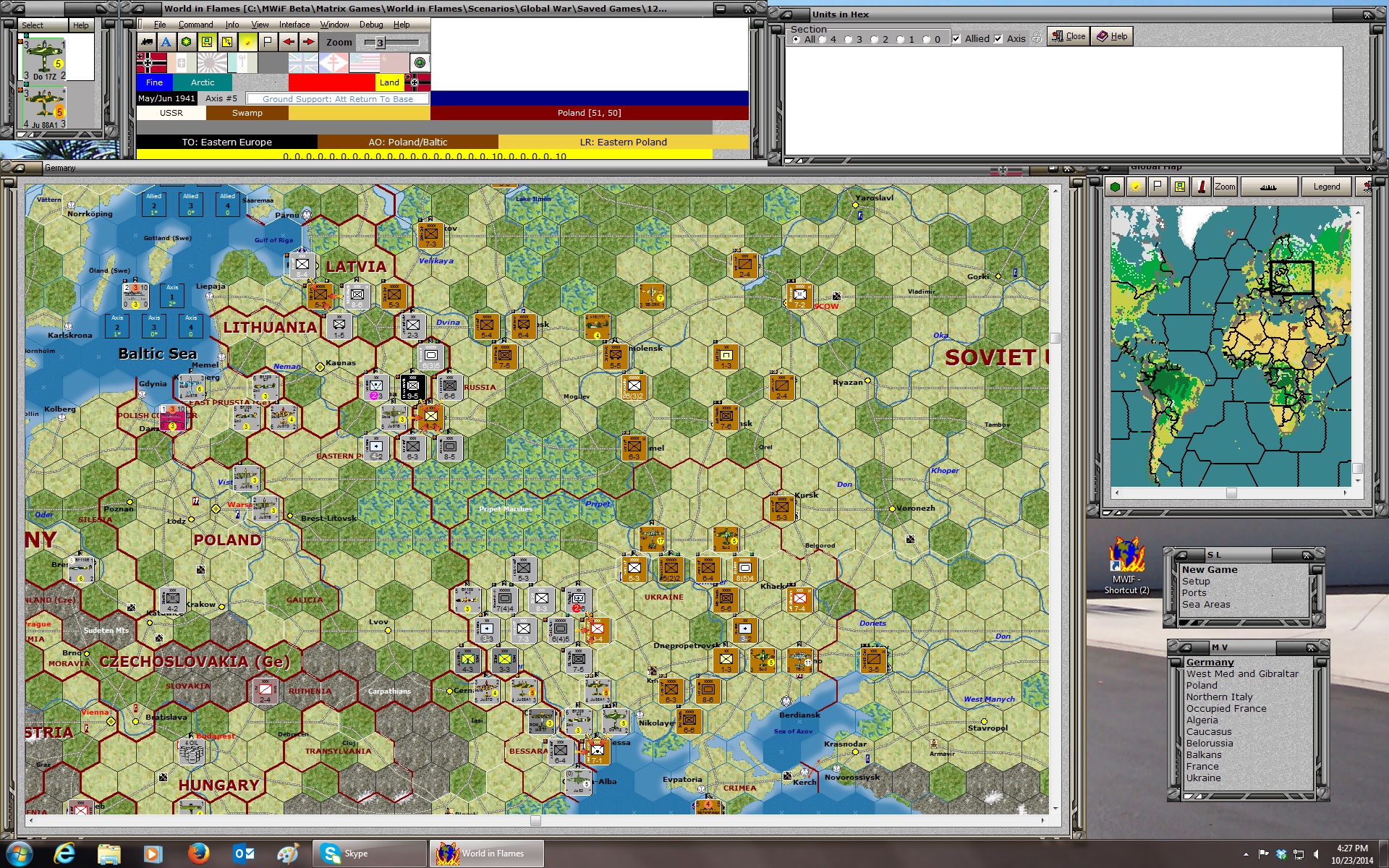
Task: Toggle the Allied checkbox in Units in Hex
Action: 956,39
